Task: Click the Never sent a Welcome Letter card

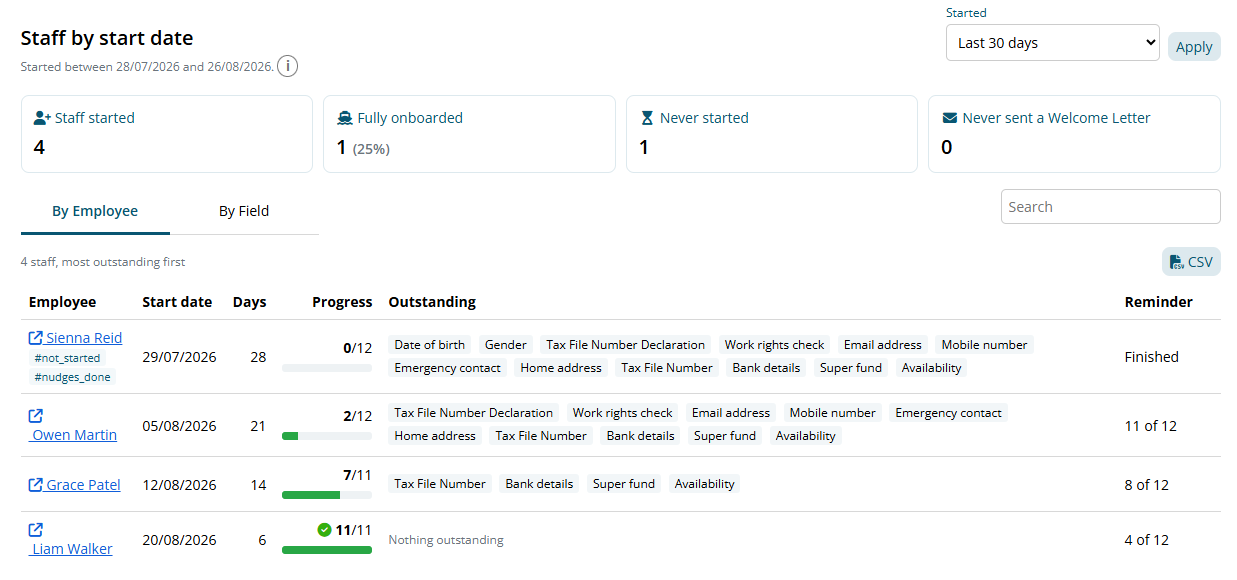Action: 1075,134
